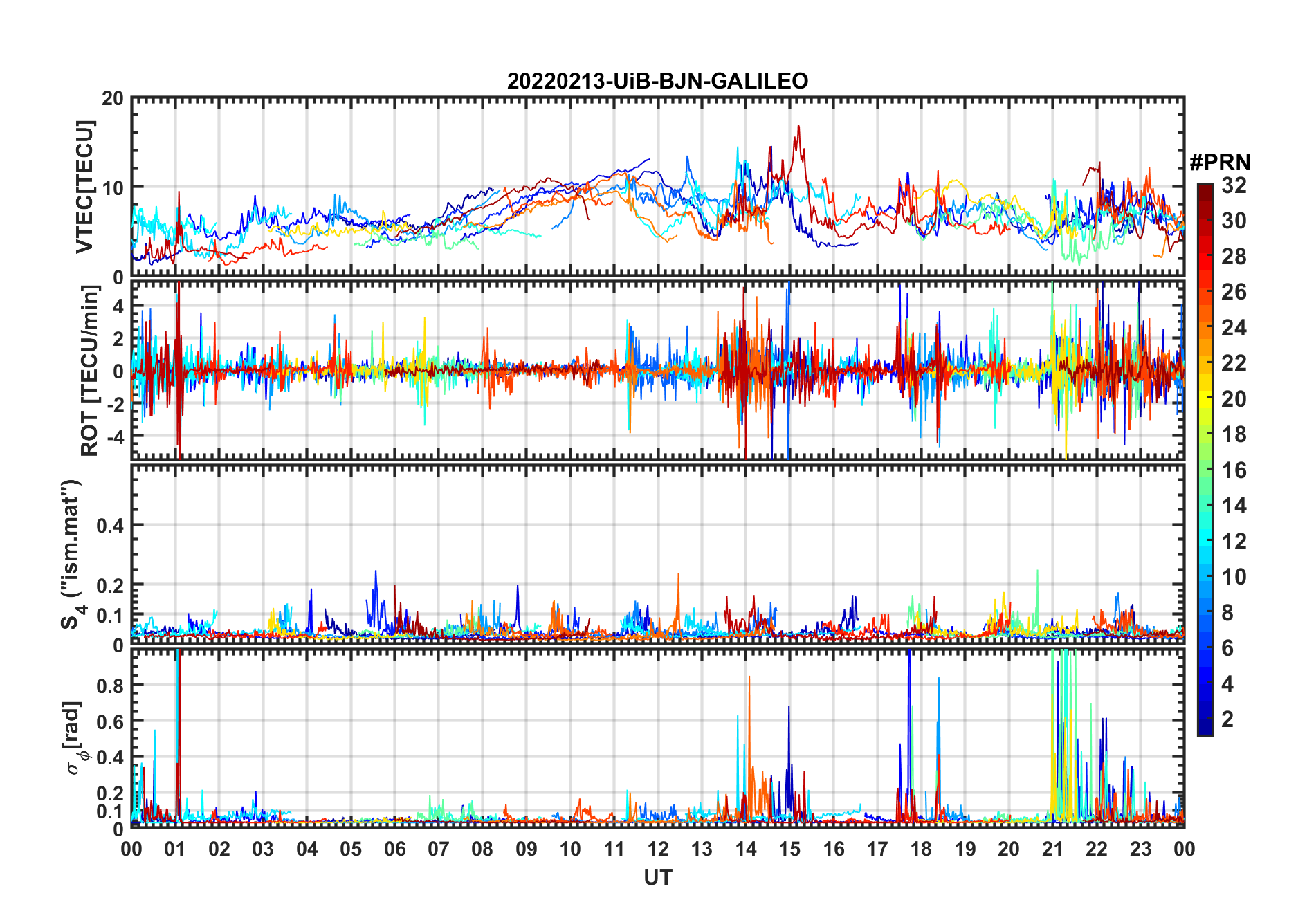Select x-axis hour tick label 18
The width and height of the screenshot is (1316, 920).
(921, 849)
